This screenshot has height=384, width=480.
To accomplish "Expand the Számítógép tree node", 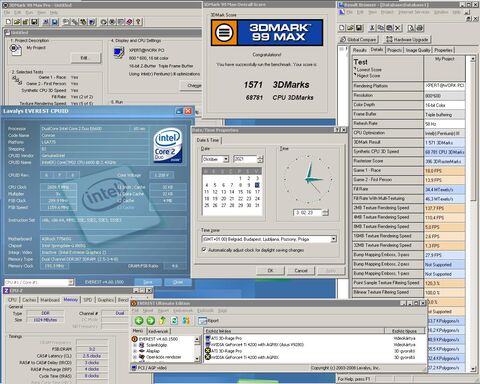I will pos(135,345).
